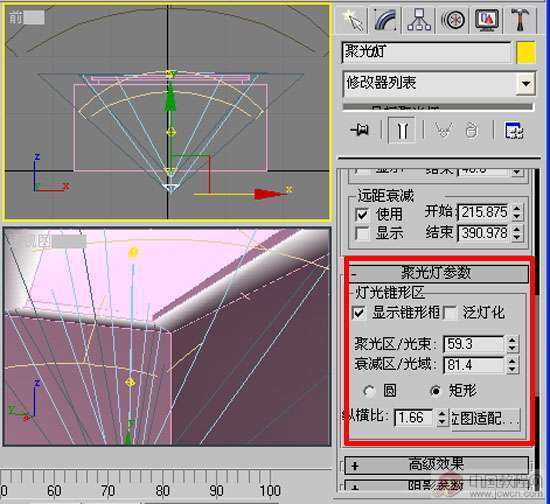Click Make Unique icon
The image size is (550, 504).
442,130
